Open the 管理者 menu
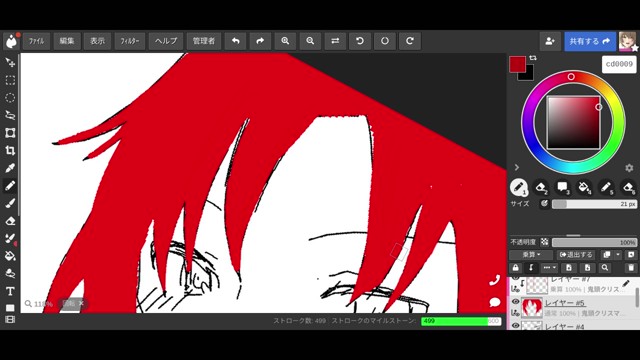 (x=204, y=41)
